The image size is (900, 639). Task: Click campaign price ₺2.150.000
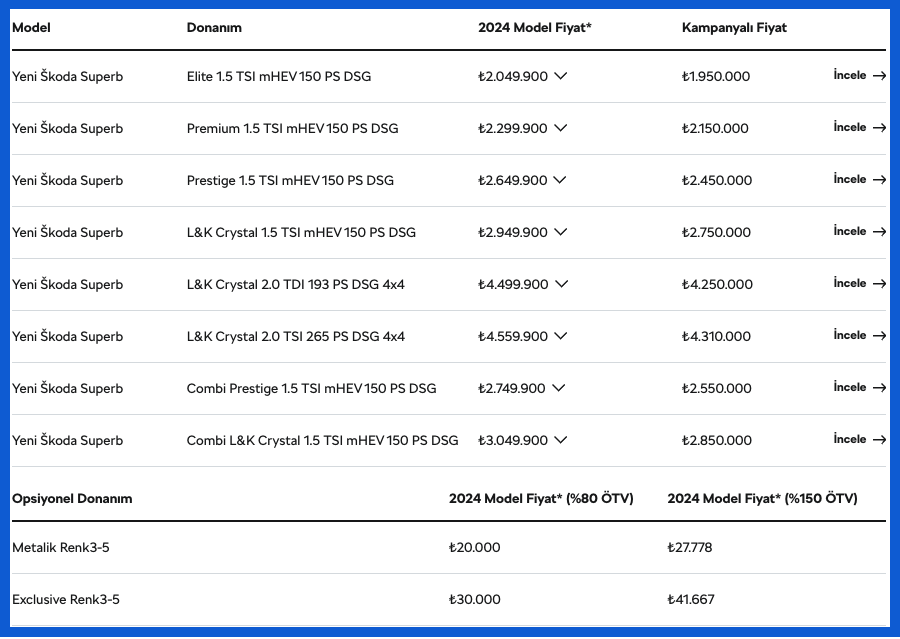point(715,129)
